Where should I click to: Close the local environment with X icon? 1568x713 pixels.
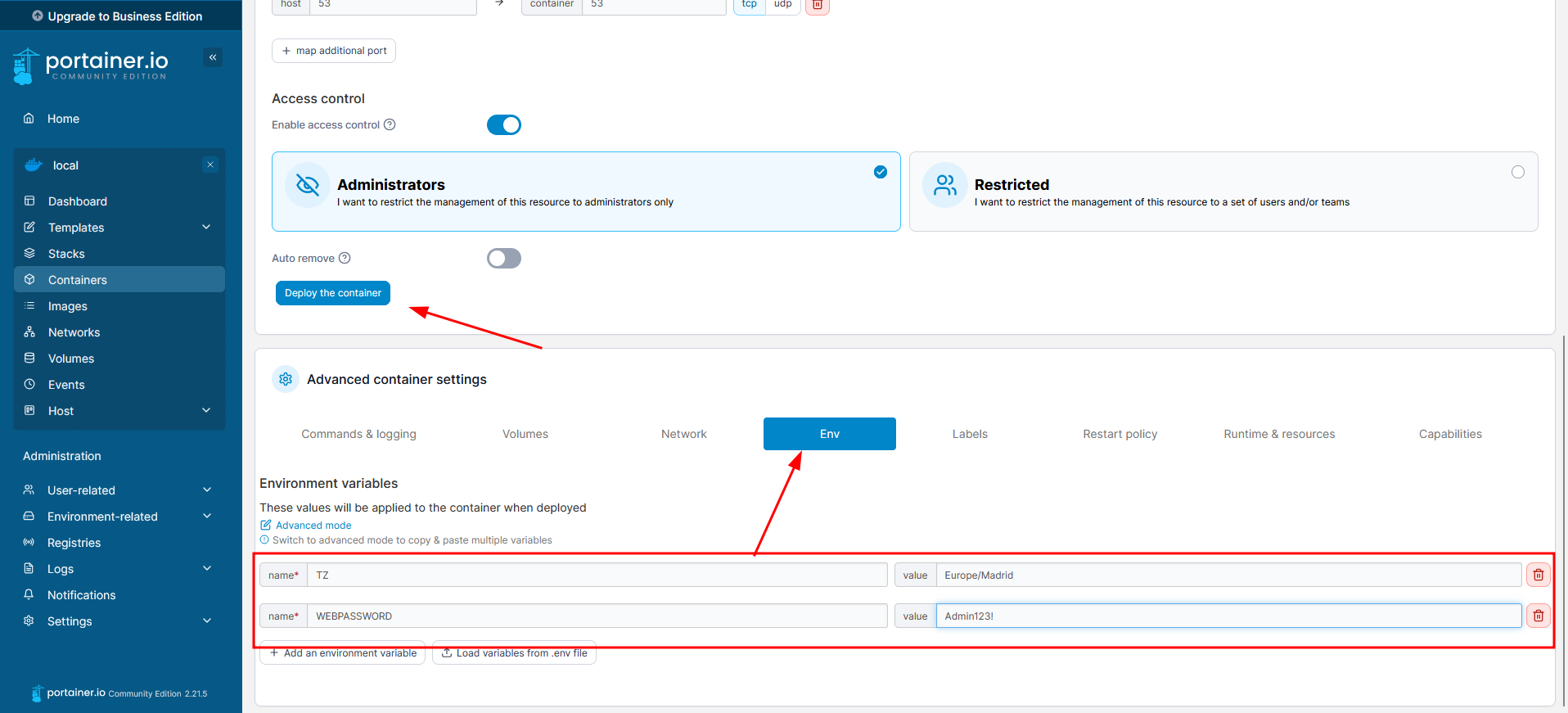210,165
